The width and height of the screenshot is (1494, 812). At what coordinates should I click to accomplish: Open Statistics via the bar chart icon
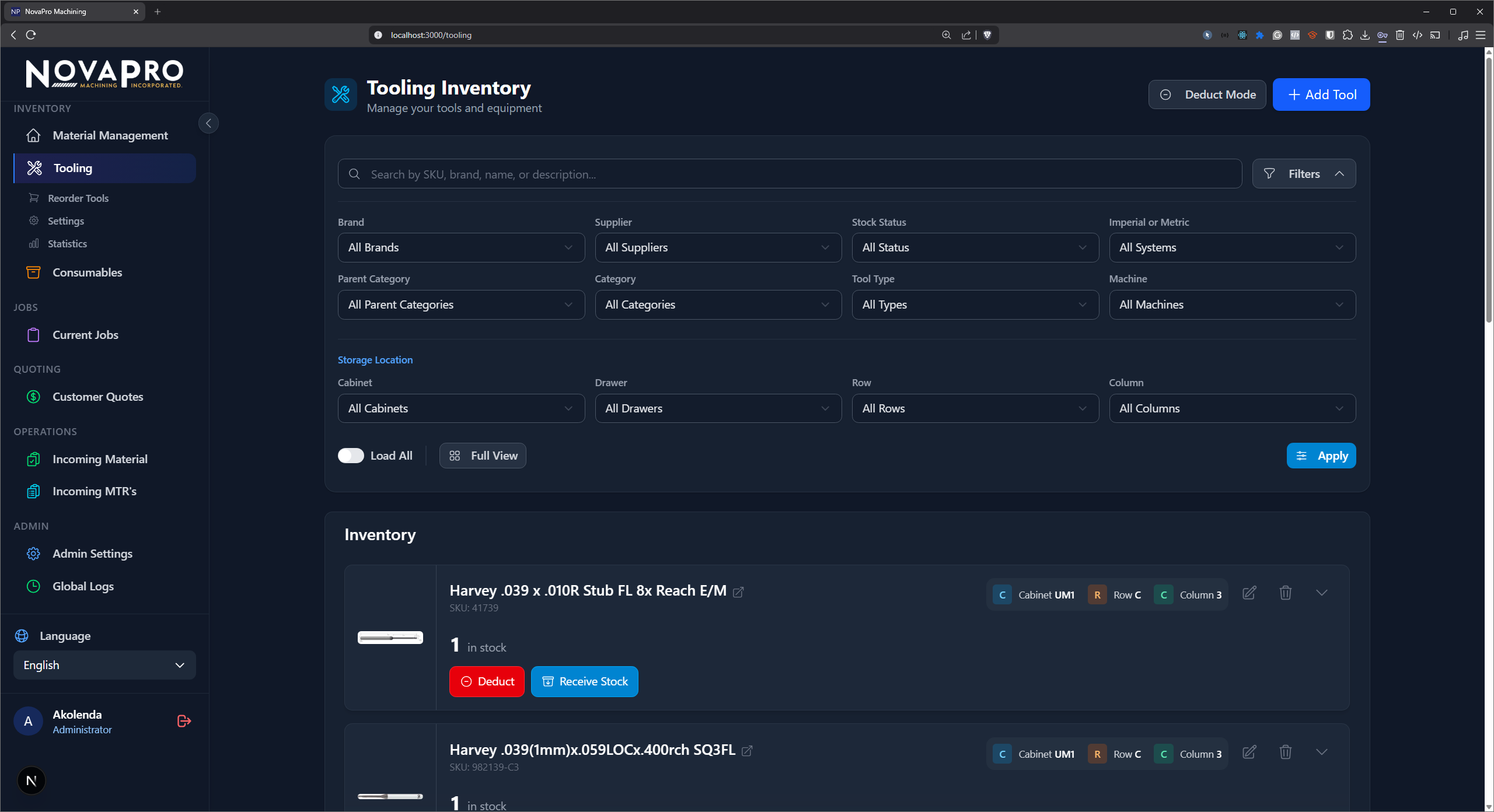[x=34, y=243]
